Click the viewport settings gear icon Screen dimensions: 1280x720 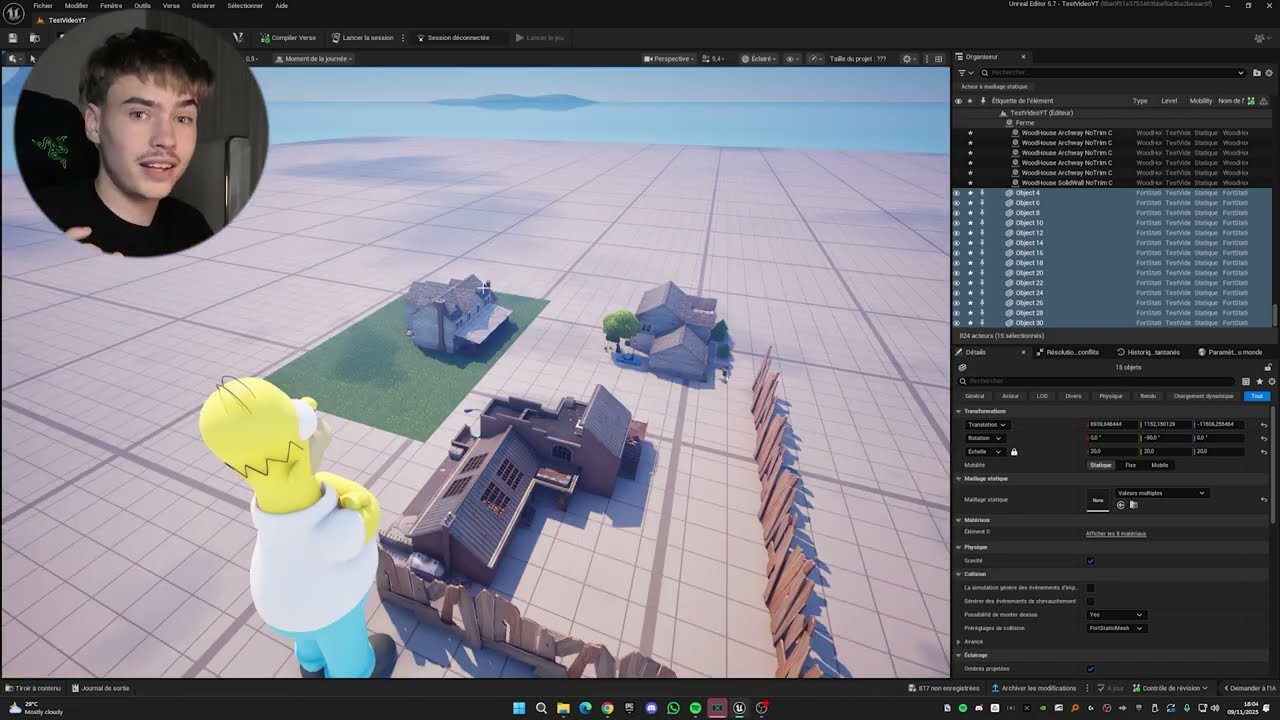[908, 59]
